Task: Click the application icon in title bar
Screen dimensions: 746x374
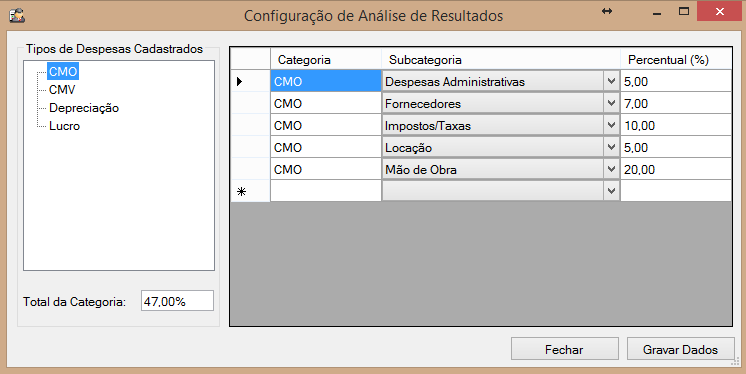Action: pos(17,15)
